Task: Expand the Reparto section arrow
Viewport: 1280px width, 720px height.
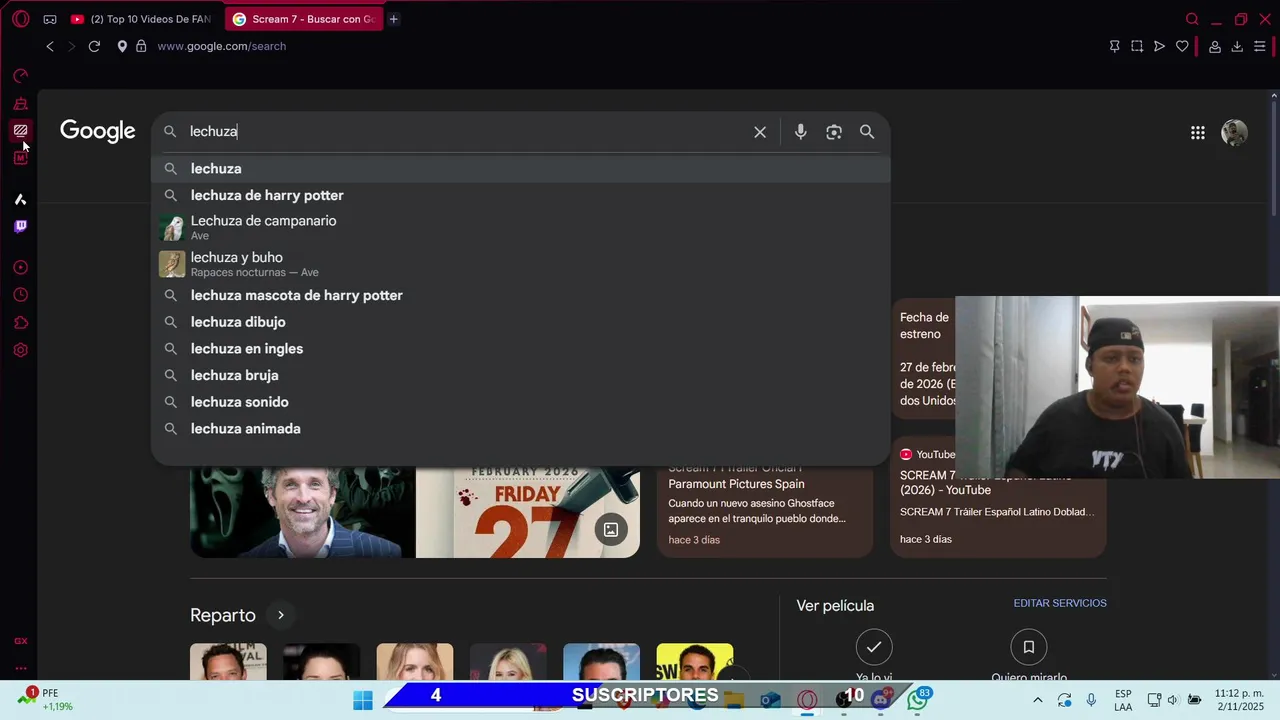Action: pos(281,615)
